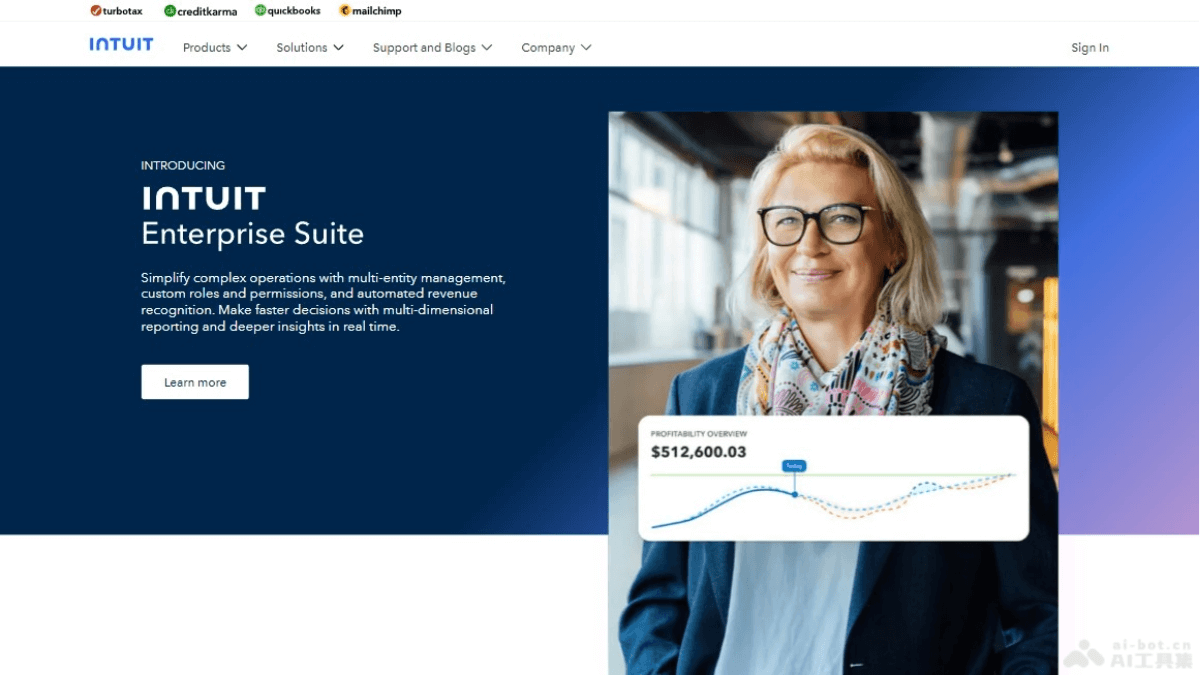
Task: Open the TurboTax brand link
Action: [x=116, y=11]
